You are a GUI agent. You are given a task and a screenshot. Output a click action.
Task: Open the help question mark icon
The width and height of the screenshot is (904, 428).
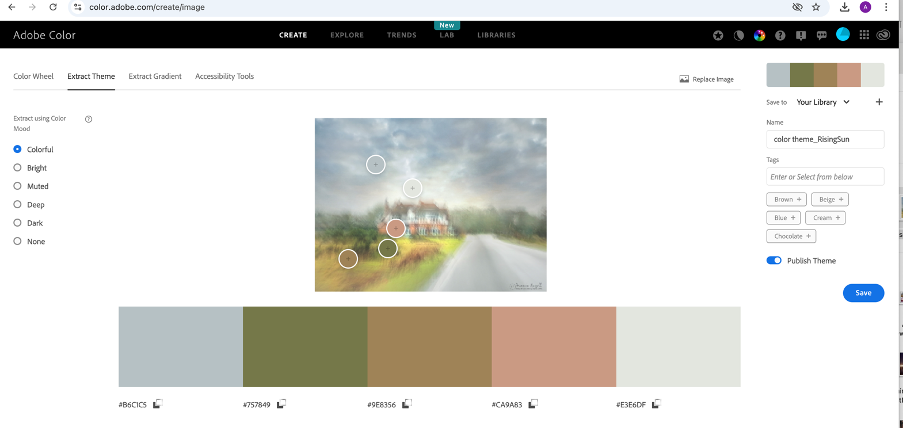pos(780,35)
